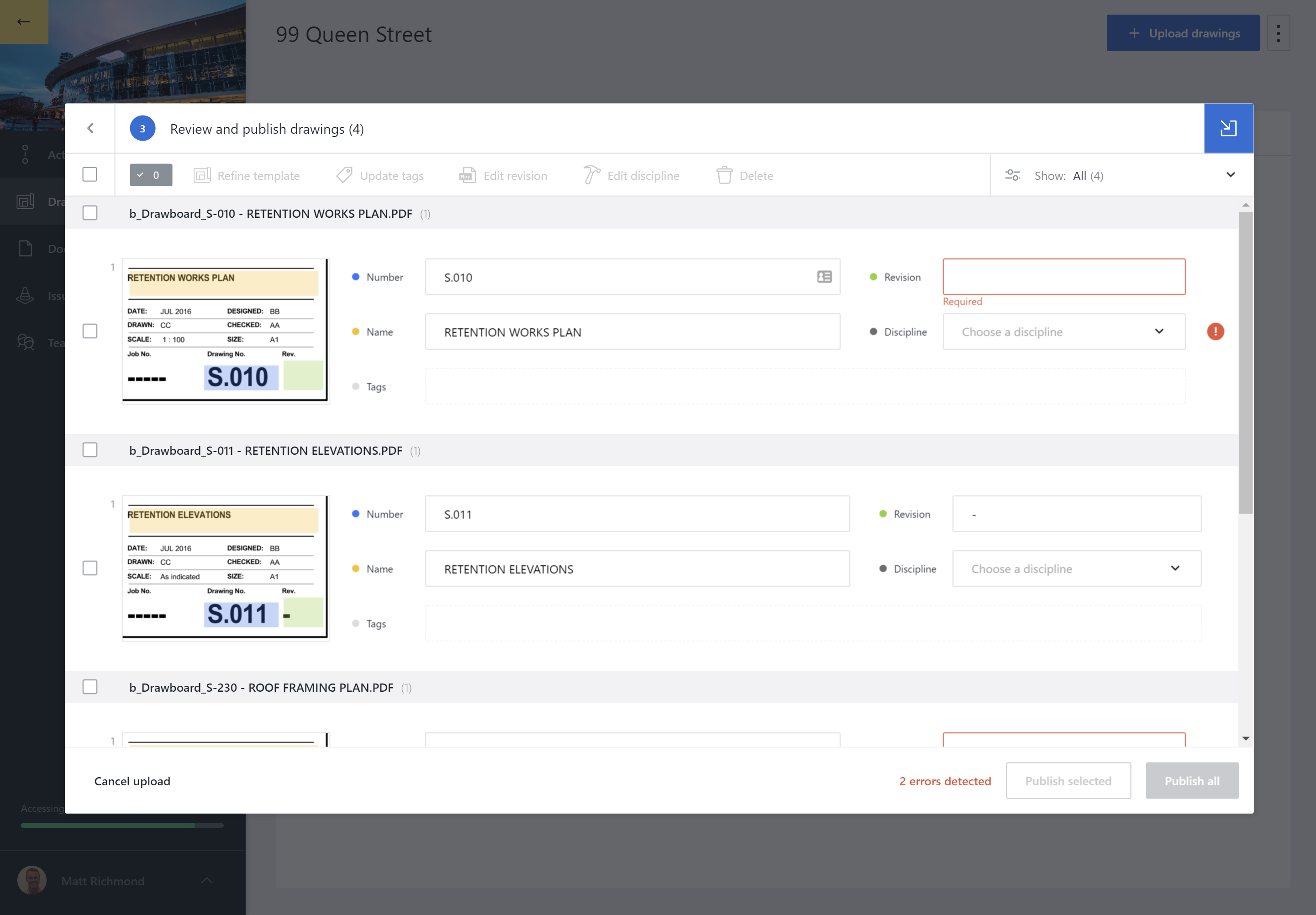
Task: Click the Activity sidebar icon
Action: click(x=25, y=154)
